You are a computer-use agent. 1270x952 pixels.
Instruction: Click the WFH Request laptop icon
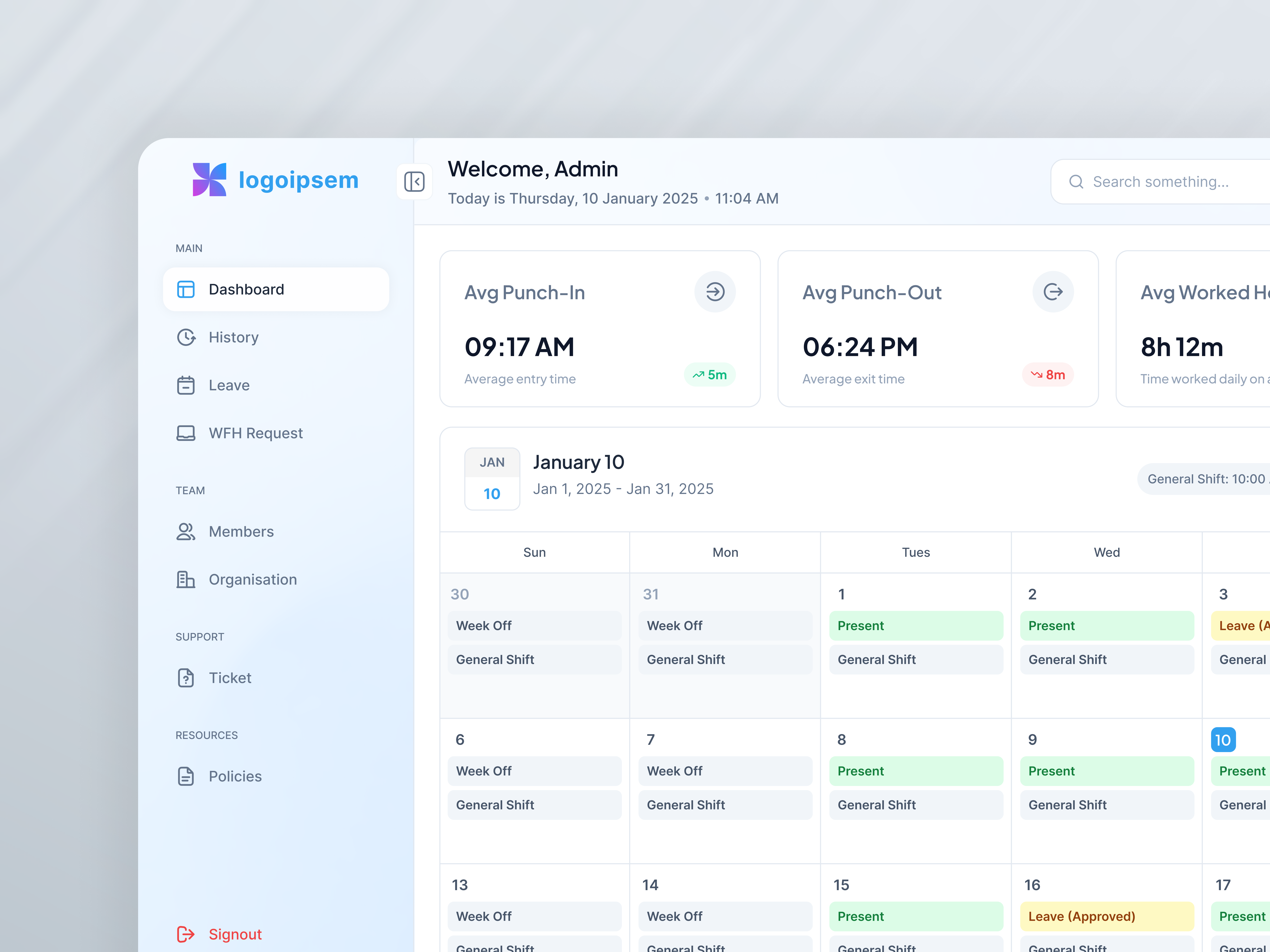click(x=186, y=433)
